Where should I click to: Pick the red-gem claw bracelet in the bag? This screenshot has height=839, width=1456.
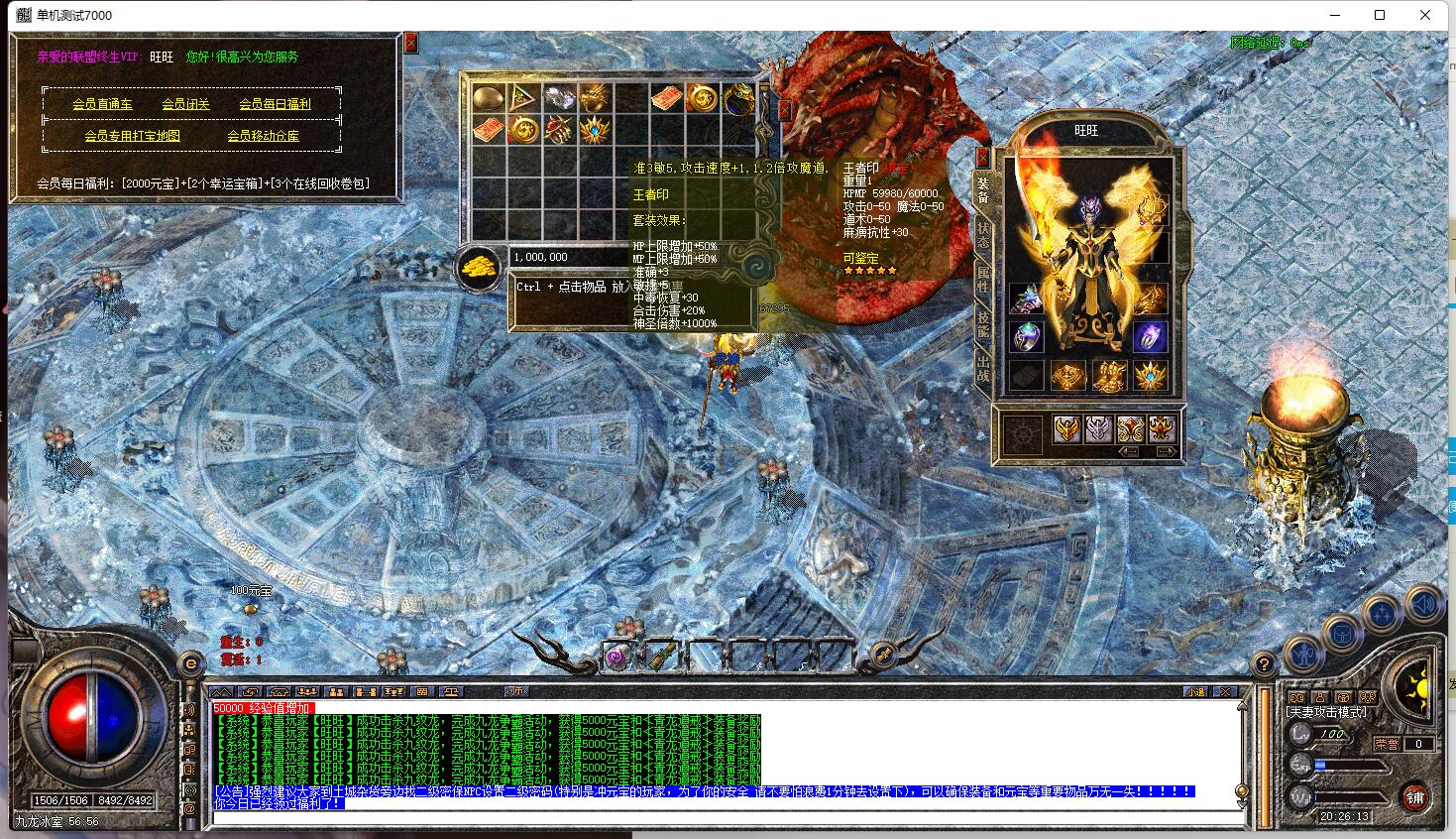point(559,130)
